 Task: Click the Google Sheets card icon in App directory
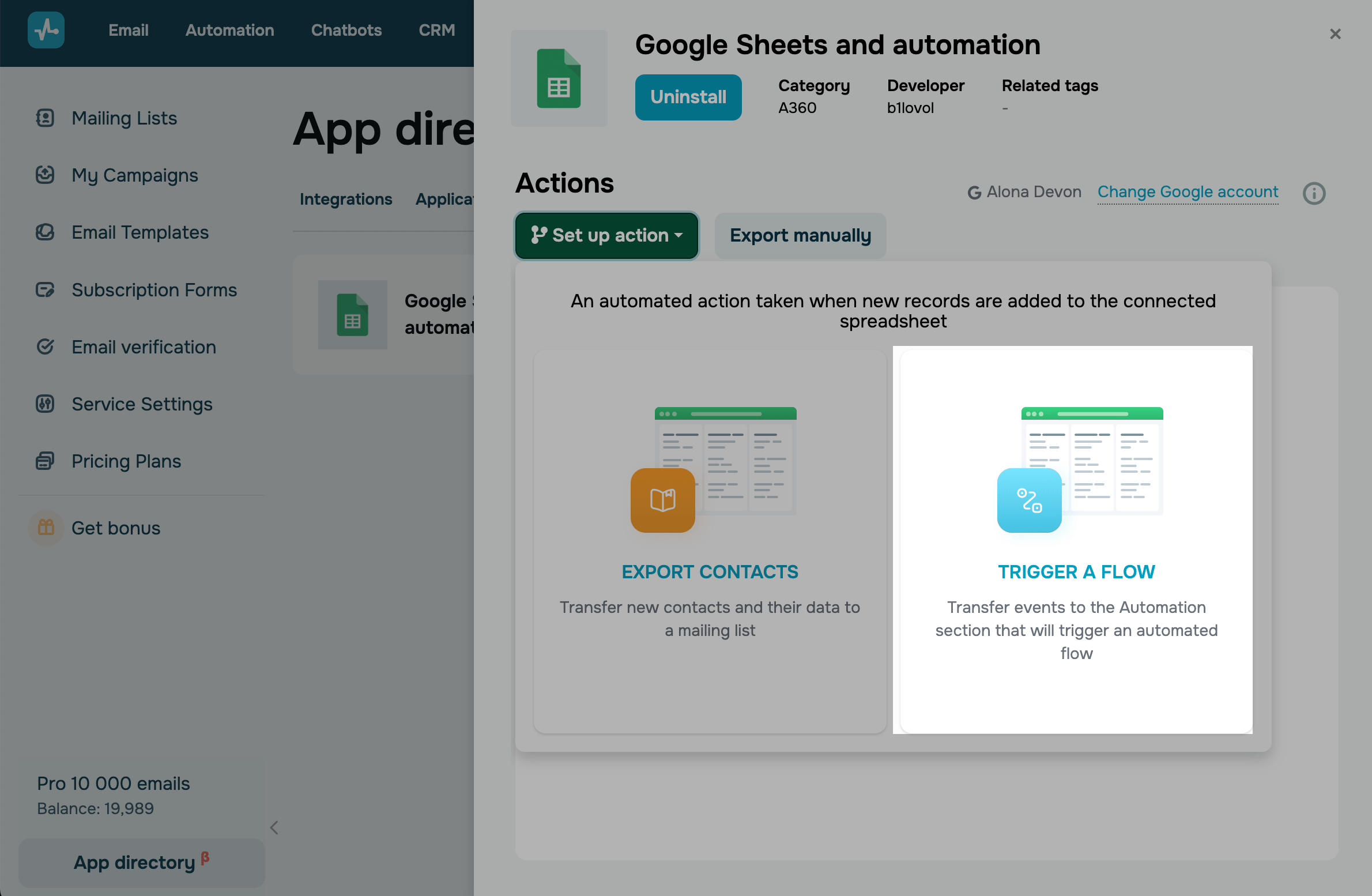[x=353, y=315]
